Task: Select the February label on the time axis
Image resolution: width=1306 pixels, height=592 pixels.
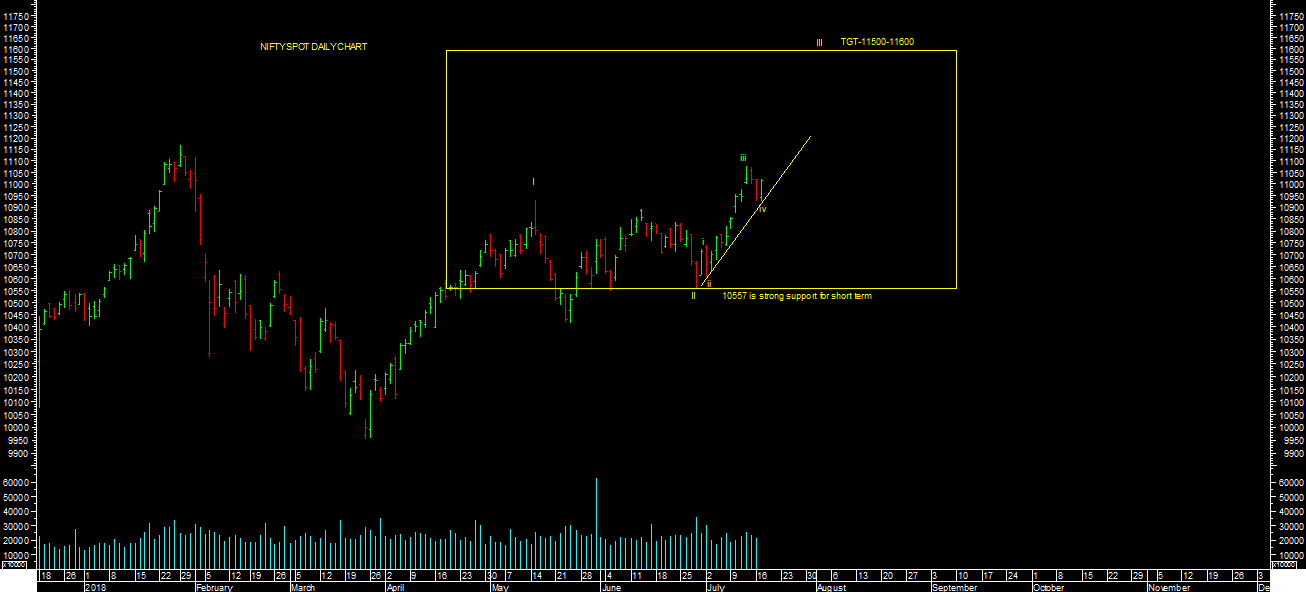Action: (x=214, y=587)
